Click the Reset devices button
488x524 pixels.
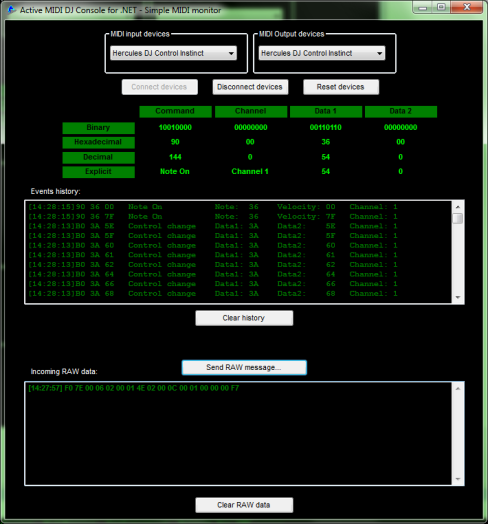pyautogui.click(x=341, y=87)
